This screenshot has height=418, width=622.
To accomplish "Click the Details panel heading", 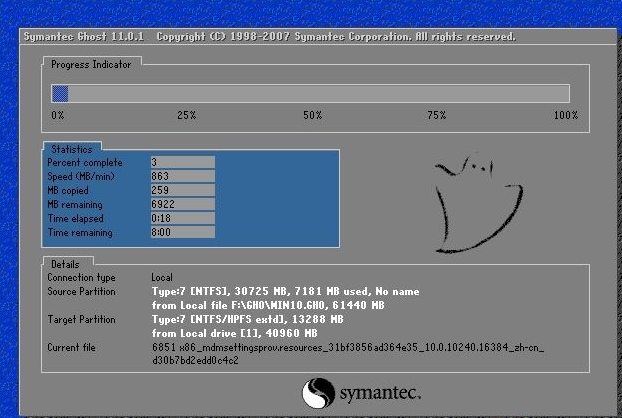I will [x=64, y=263].
